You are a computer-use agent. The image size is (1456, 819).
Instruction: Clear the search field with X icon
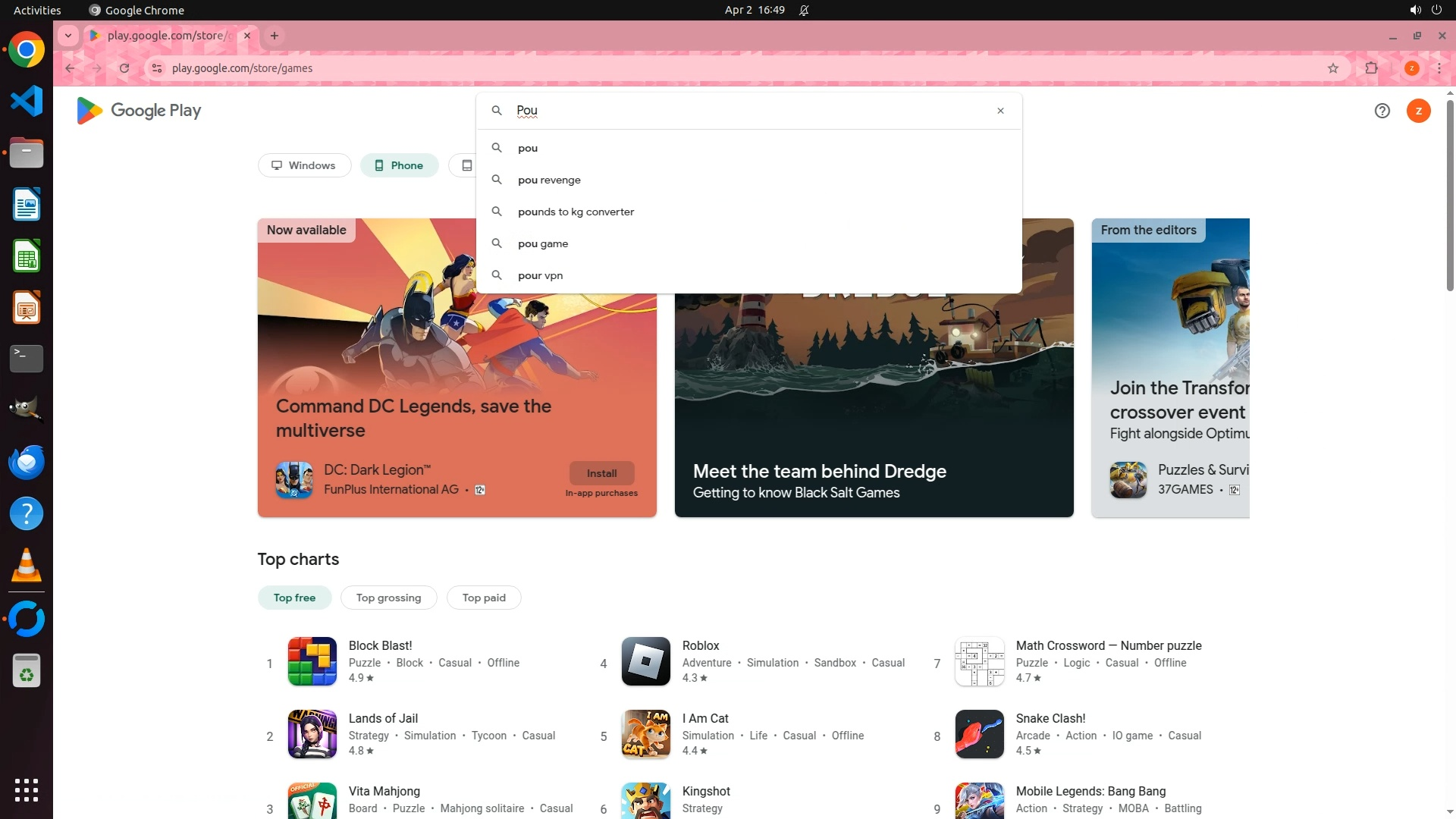tap(1000, 111)
